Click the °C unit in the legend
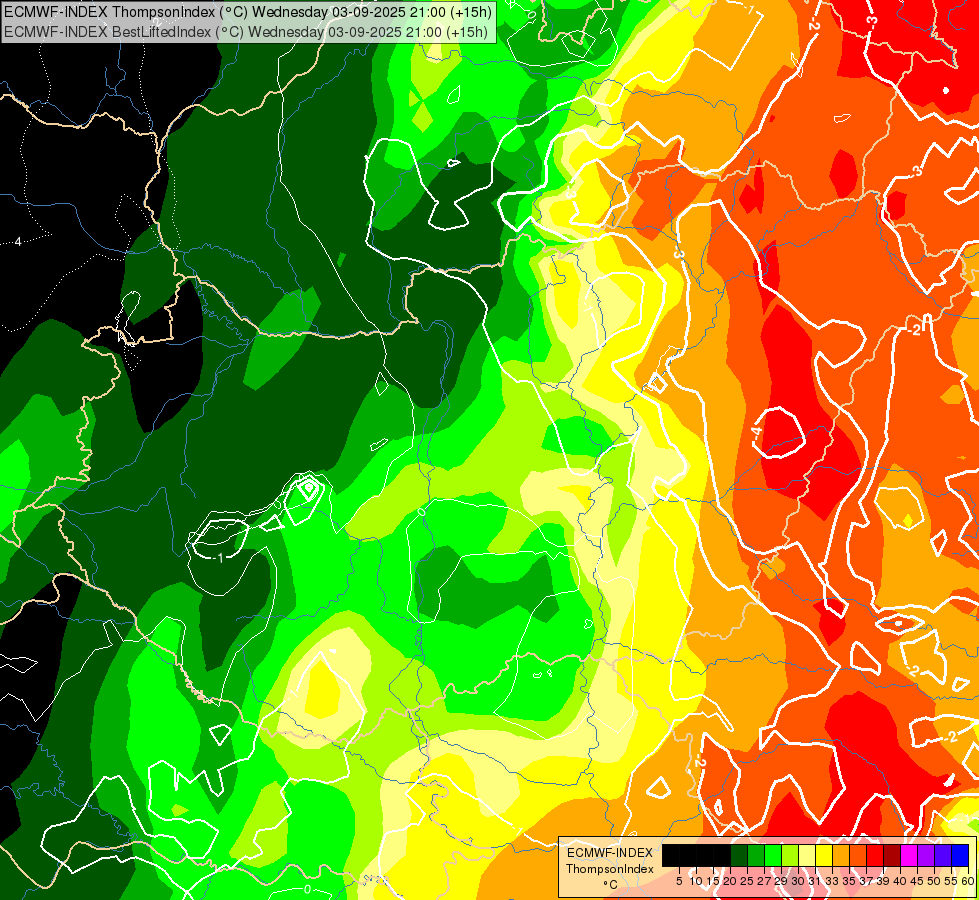The image size is (979, 900). [x=611, y=884]
